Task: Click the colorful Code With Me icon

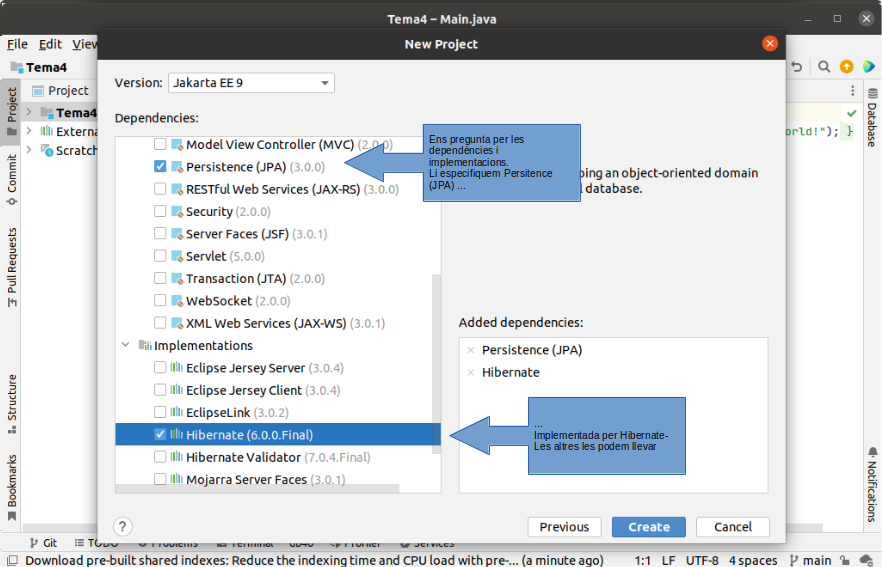Action: click(x=869, y=66)
